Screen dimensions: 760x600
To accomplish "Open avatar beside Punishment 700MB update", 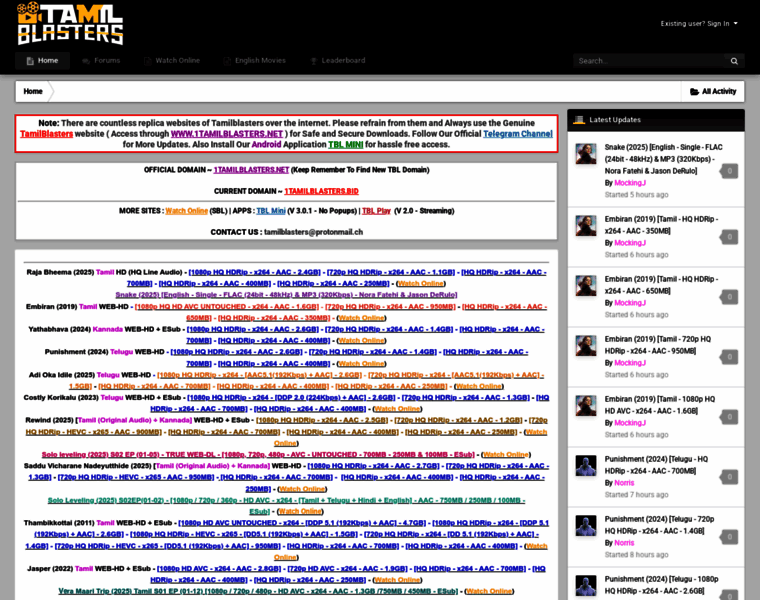I will pyautogui.click(x=586, y=466).
